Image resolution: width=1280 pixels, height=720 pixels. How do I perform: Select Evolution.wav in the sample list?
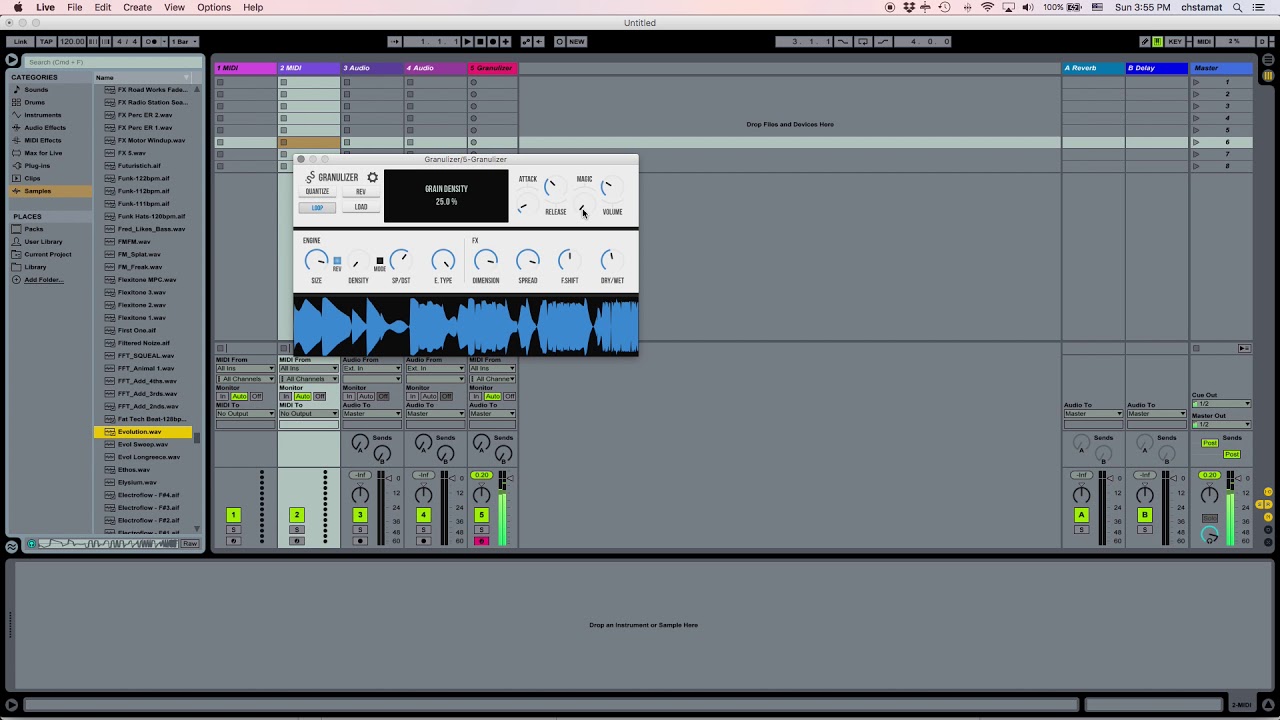(142, 432)
